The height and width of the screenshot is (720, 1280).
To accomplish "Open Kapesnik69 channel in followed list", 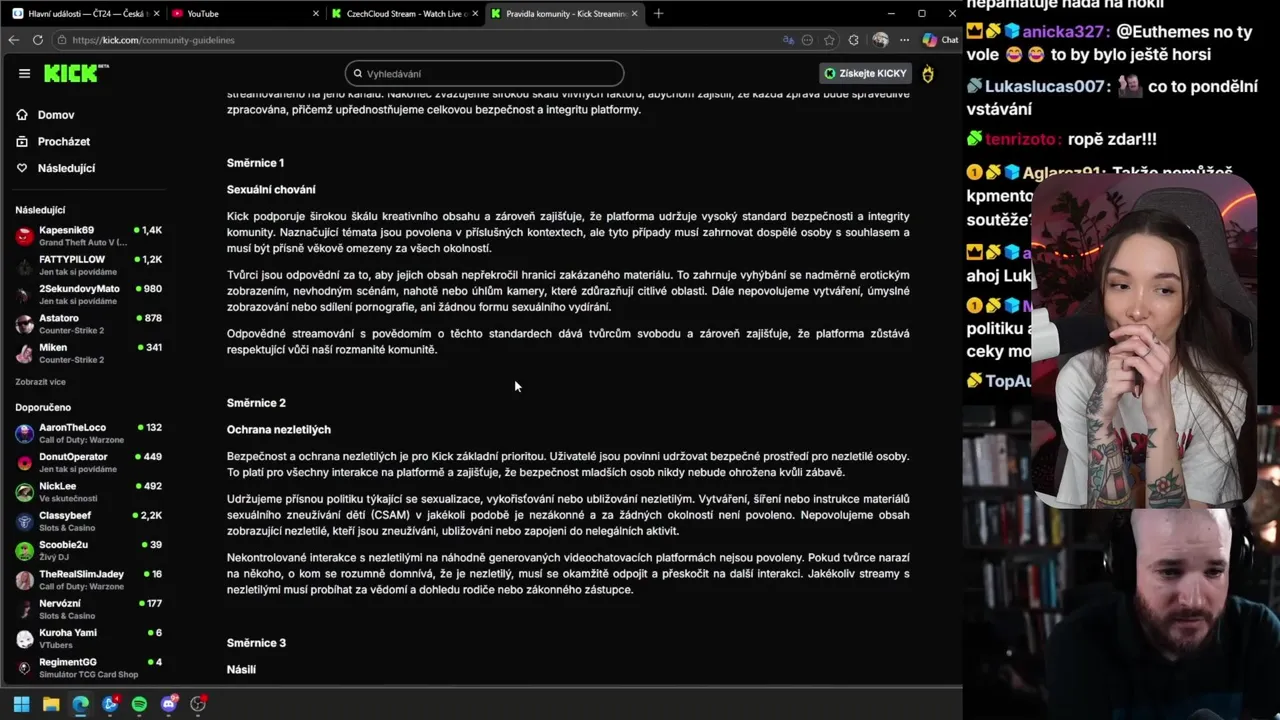I will (x=88, y=236).
